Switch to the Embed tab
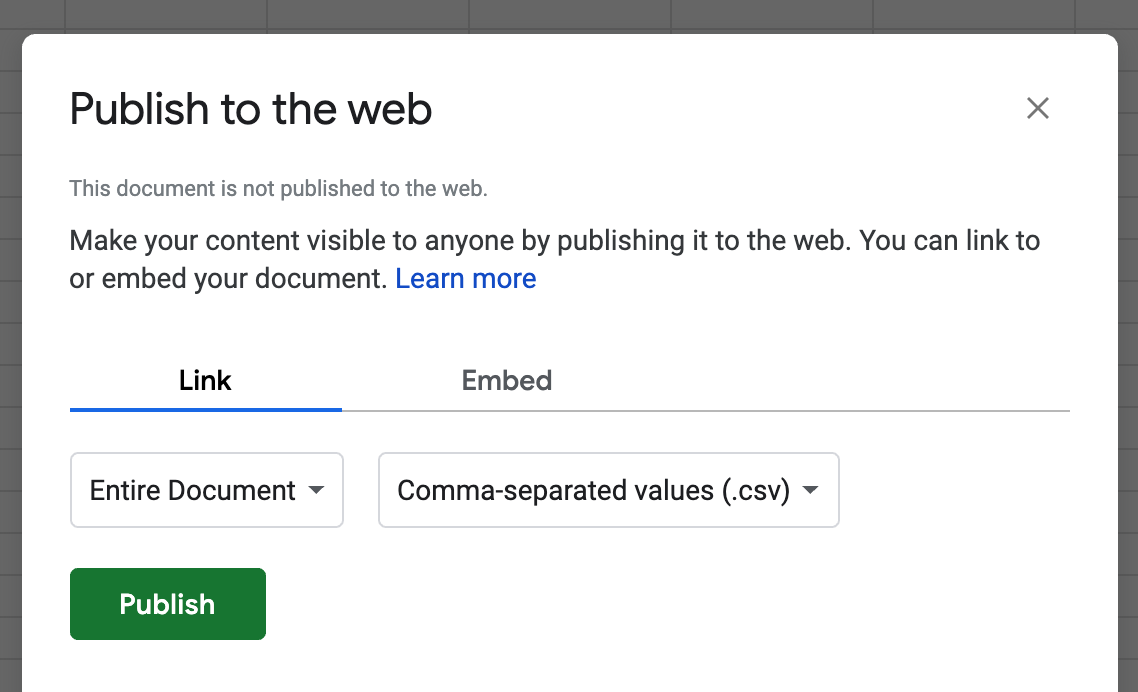 coord(507,380)
